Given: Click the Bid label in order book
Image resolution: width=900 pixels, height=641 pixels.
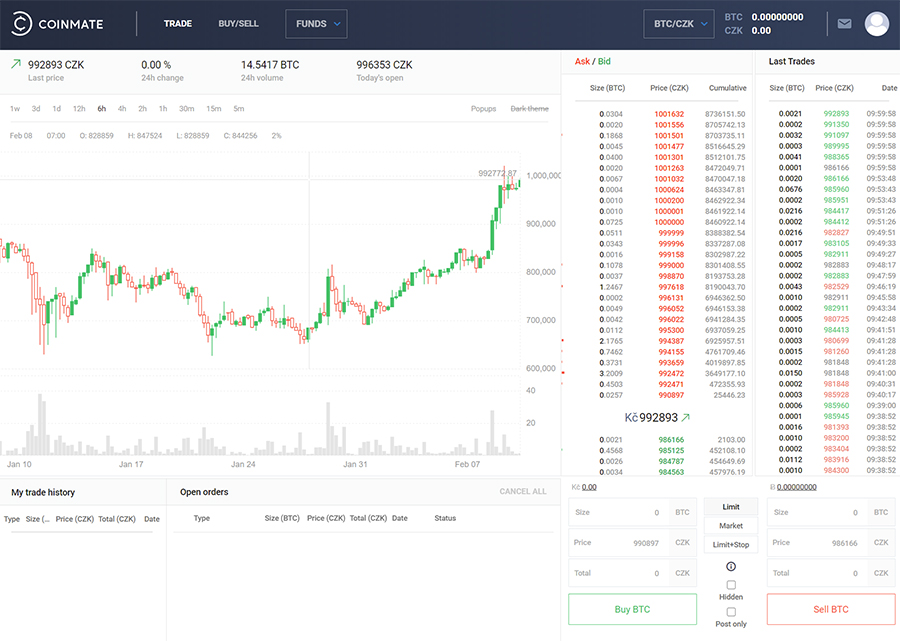Looking at the screenshot, I should tap(604, 61).
